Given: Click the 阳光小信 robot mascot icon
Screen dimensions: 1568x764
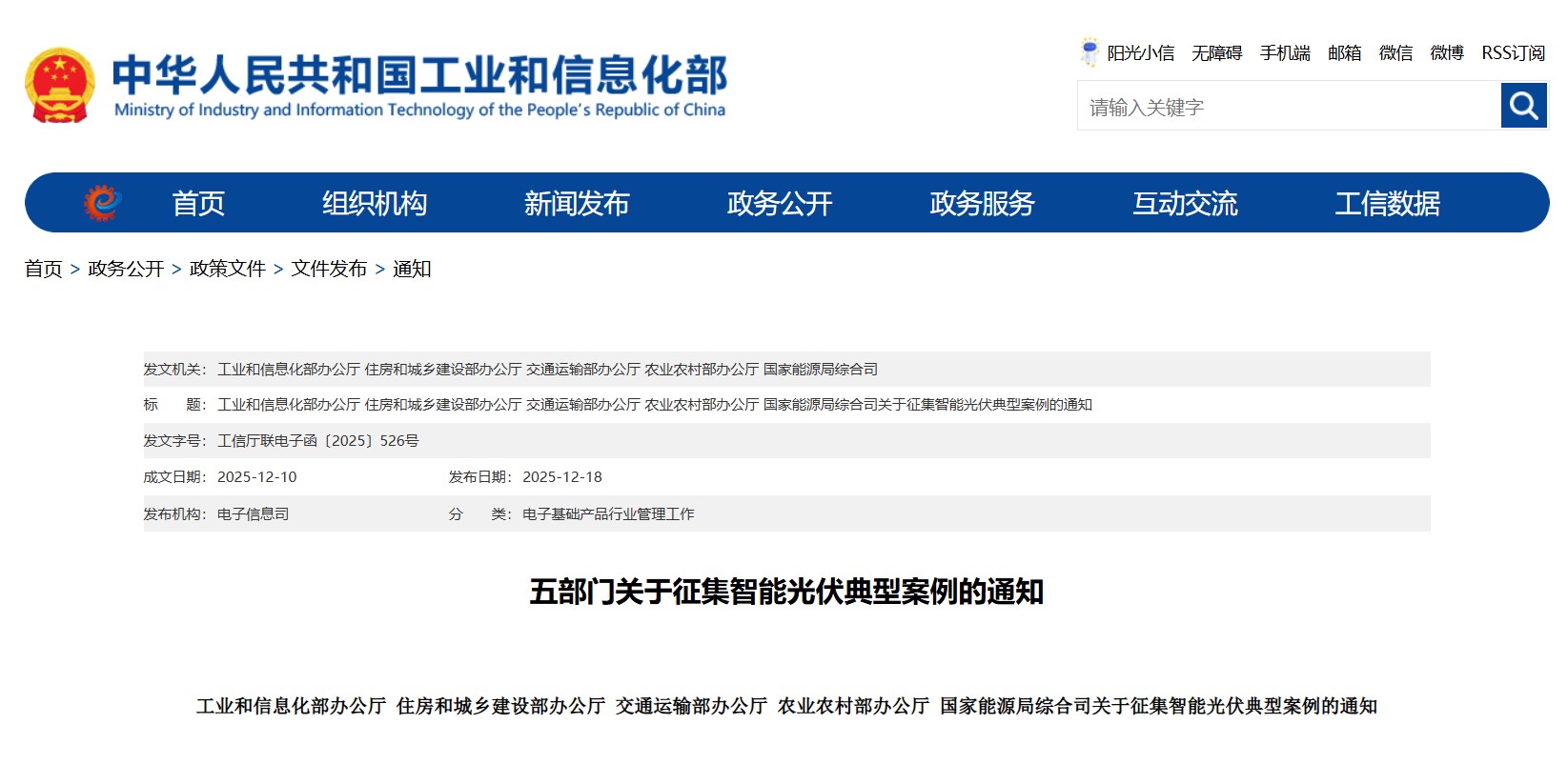Looking at the screenshot, I should pyautogui.click(x=1089, y=52).
